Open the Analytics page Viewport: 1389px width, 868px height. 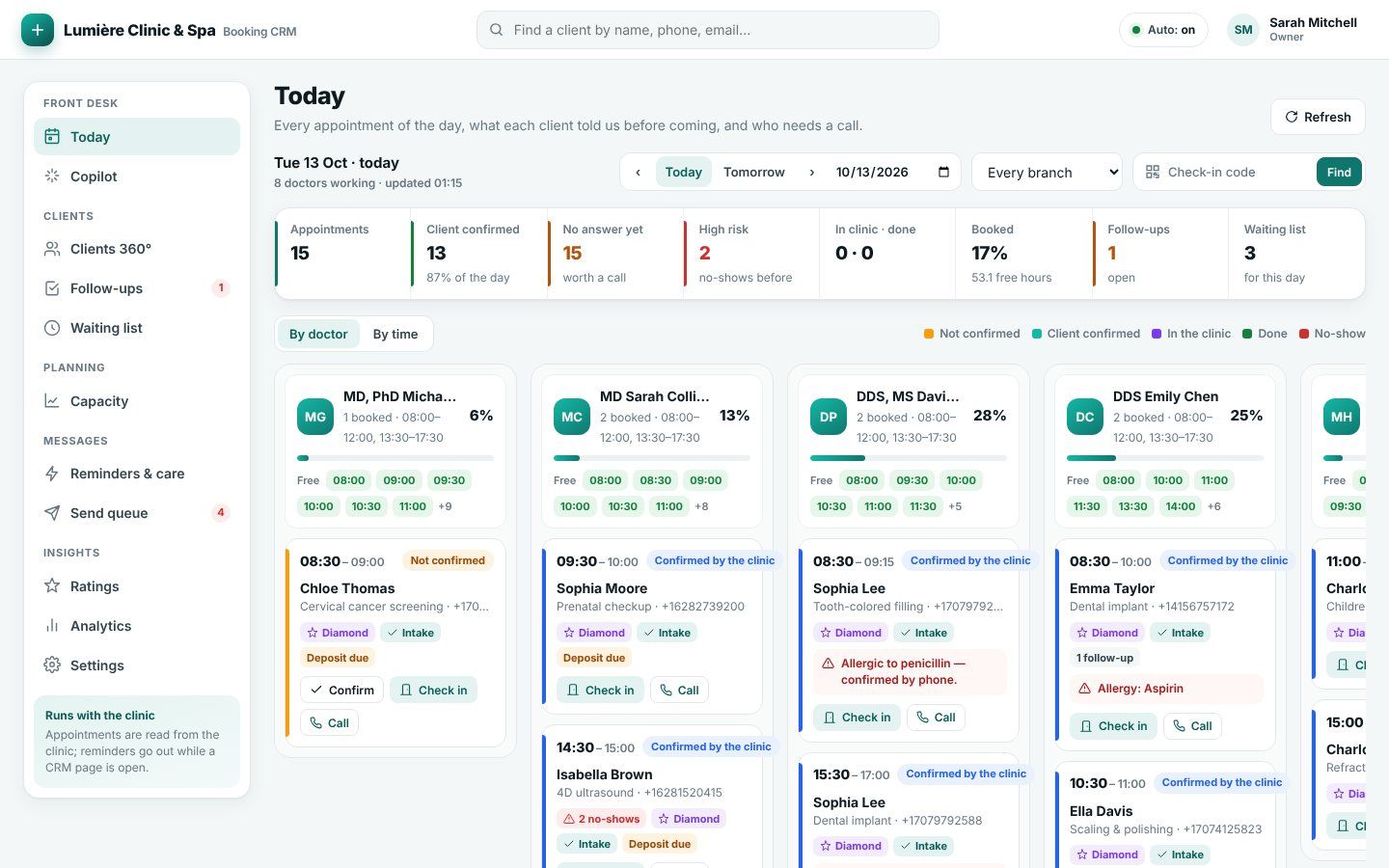(137, 626)
